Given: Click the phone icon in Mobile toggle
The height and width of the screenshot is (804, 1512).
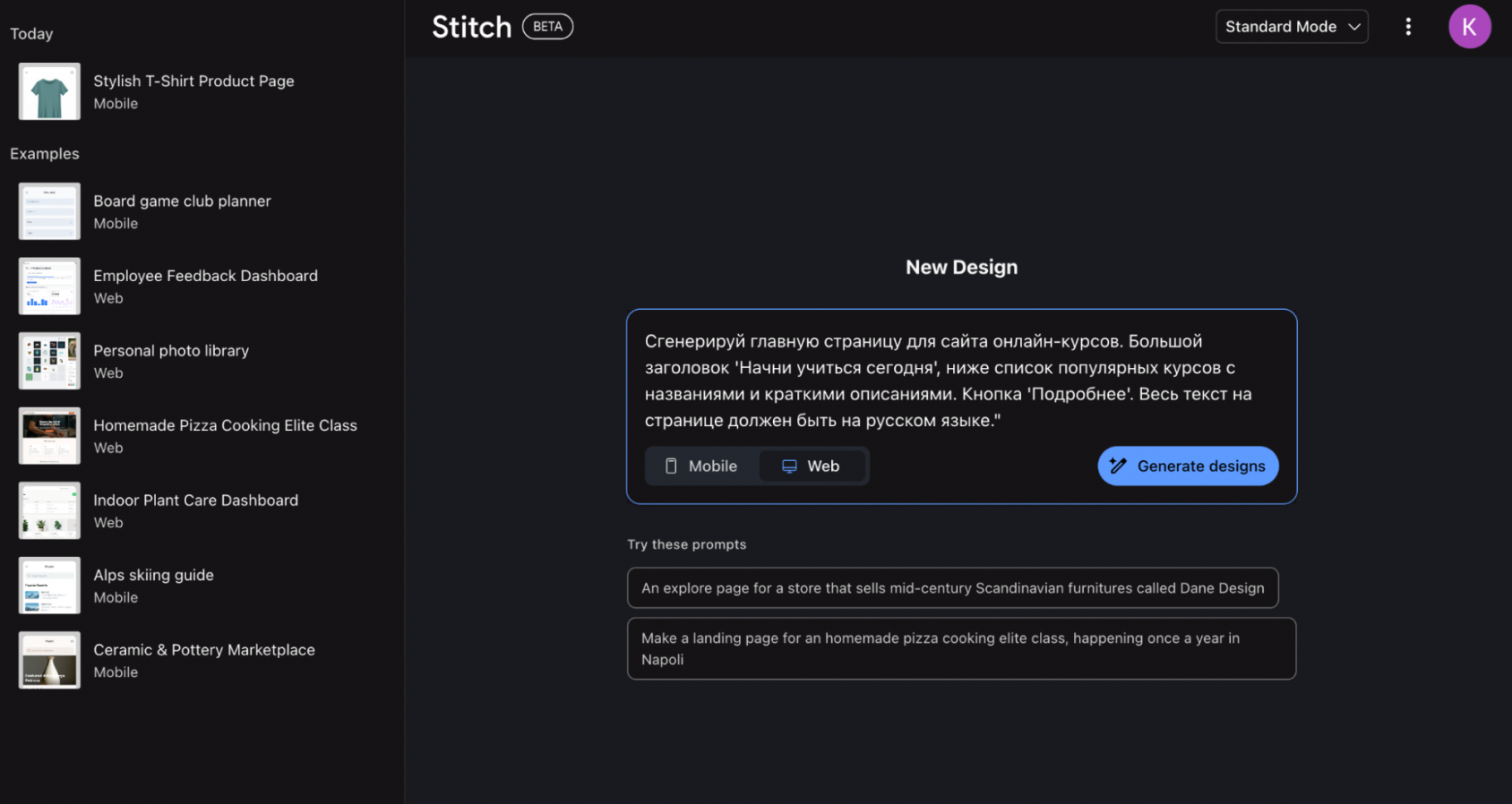Looking at the screenshot, I should coord(671,466).
